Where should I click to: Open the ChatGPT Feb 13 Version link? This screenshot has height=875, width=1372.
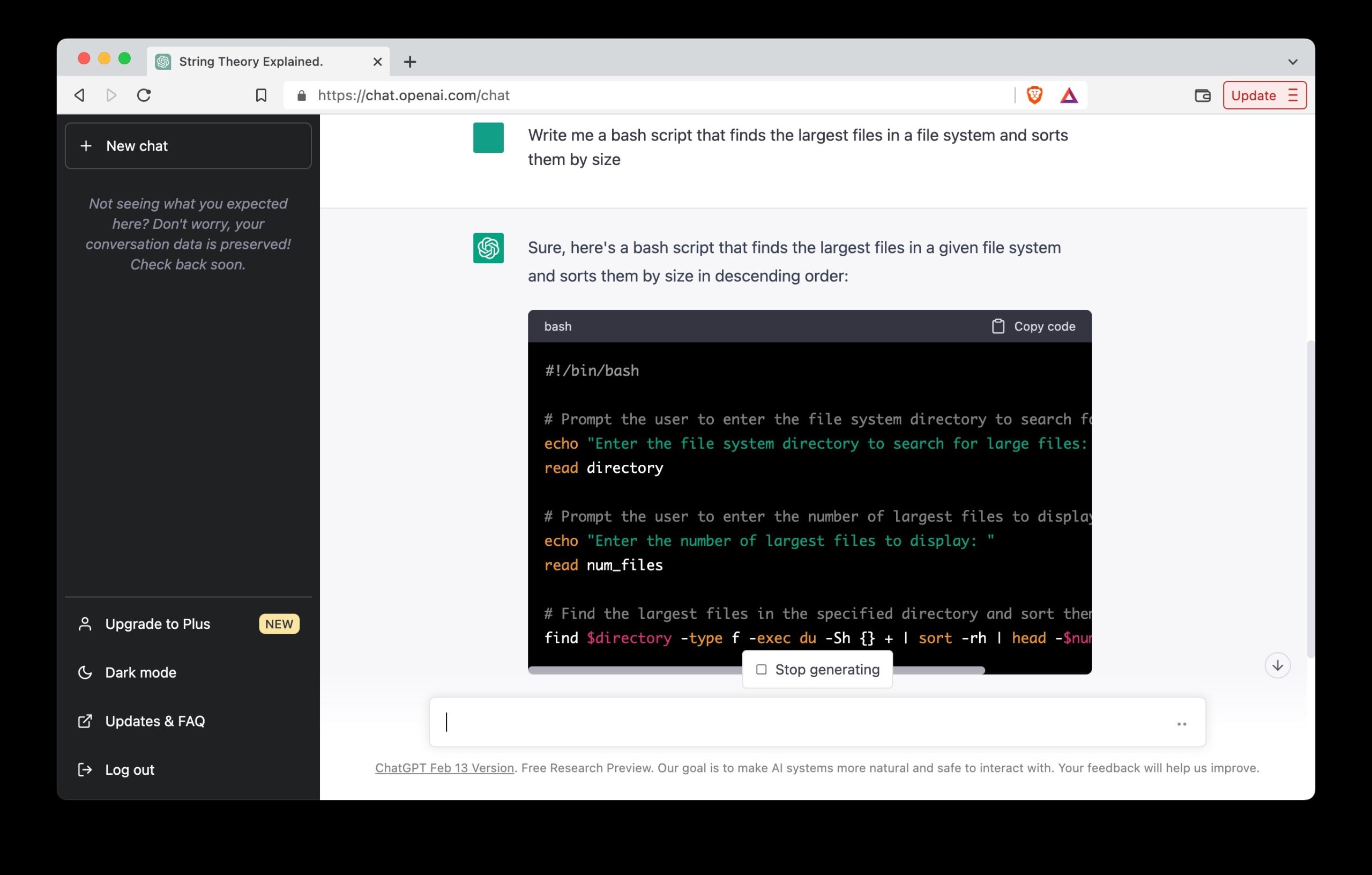(x=444, y=768)
